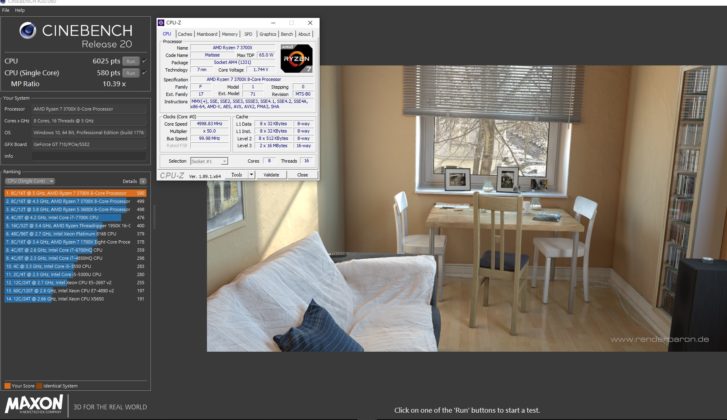The width and height of the screenshot is (727, 420).
Task: Minimize the CPU-Z window
Action: 273,23
